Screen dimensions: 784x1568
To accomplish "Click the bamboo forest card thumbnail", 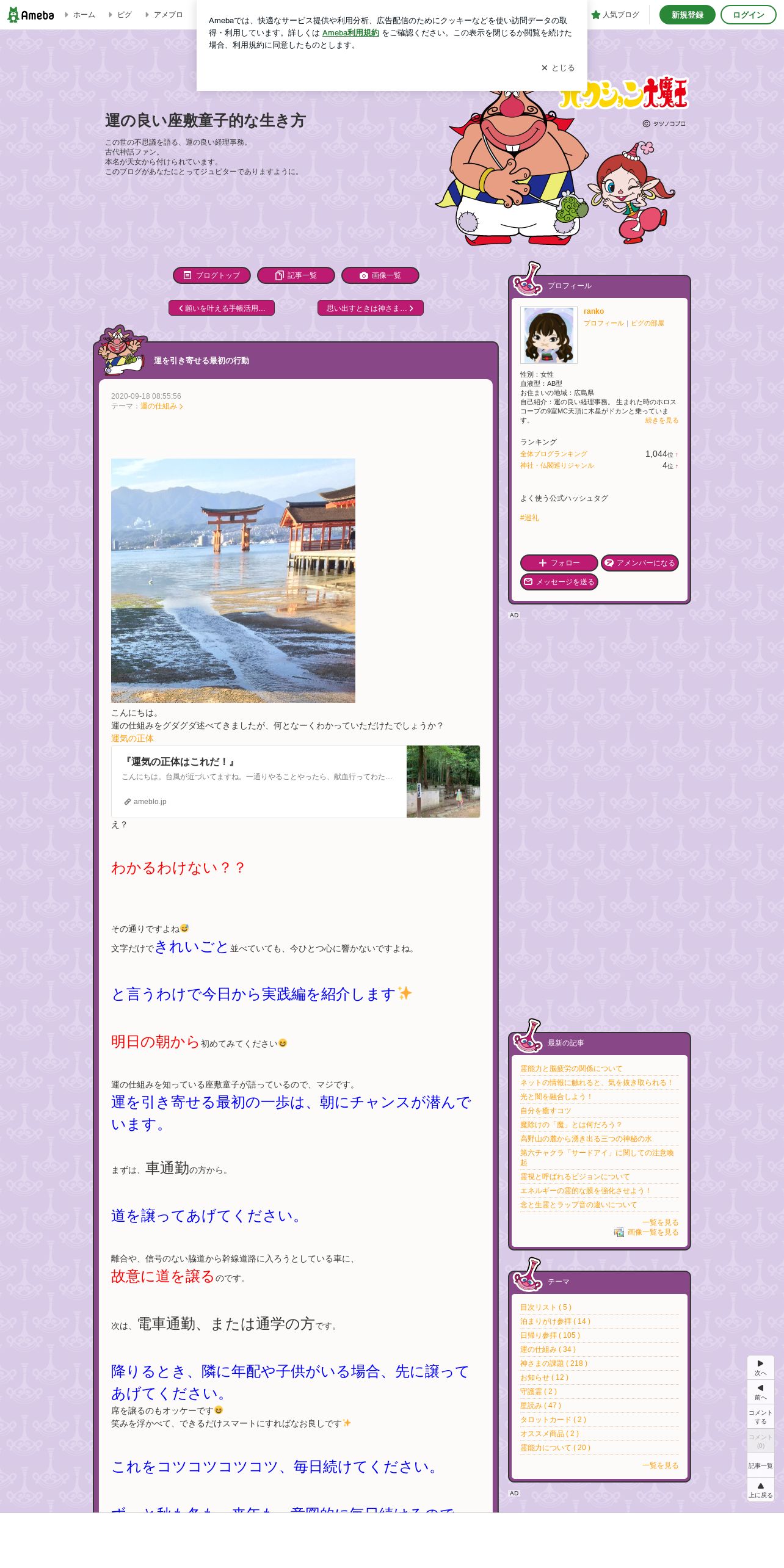I will (x=443, y=782).
